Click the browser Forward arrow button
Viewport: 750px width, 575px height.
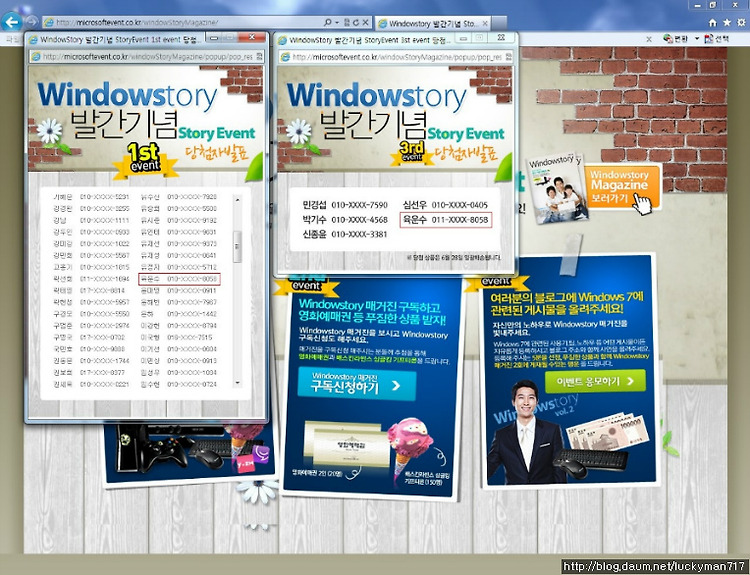tap(32, 22)
